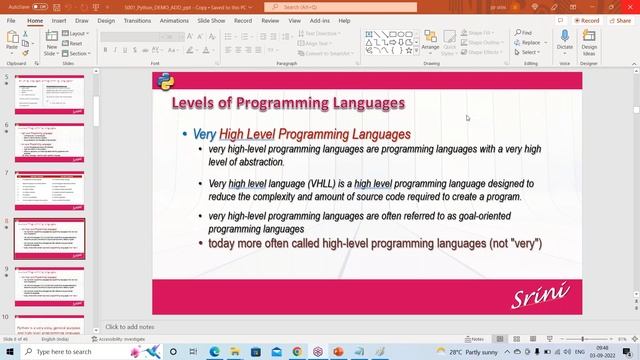Switch to the Animations tab
Screen dimensions: 640x360
tap(174, 21)
